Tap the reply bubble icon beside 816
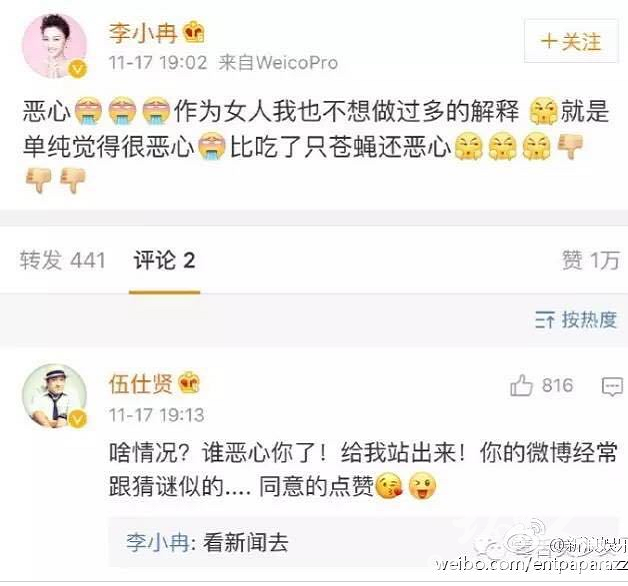The width and height of the screenshot is (628, 586). (612, 387)
